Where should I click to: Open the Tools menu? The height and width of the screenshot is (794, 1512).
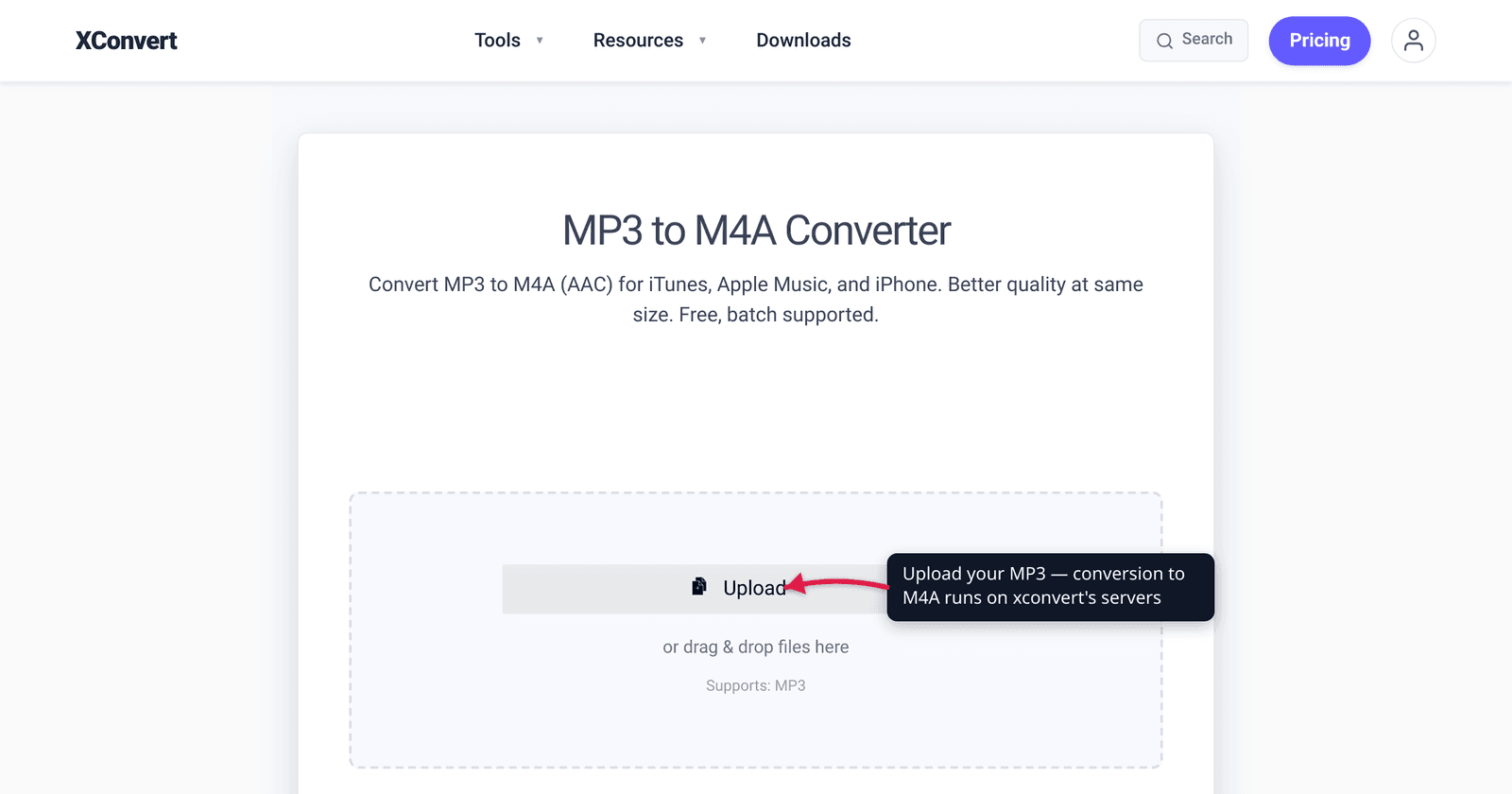click(497, 41)
